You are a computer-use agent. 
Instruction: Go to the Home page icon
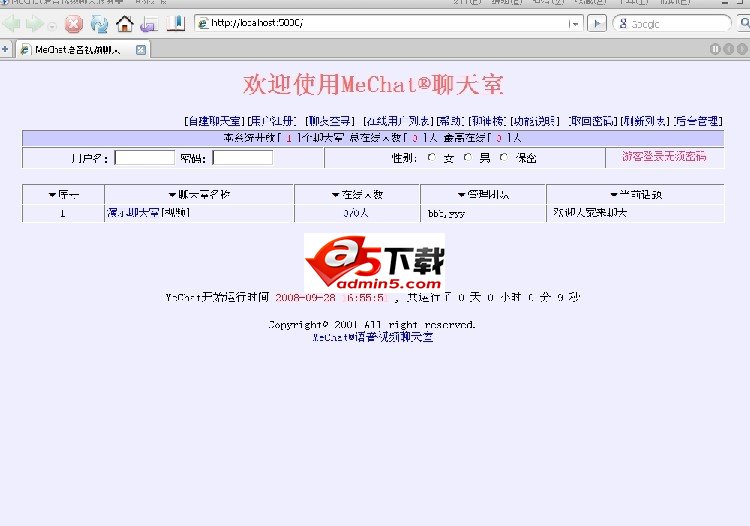click(125, 23)
